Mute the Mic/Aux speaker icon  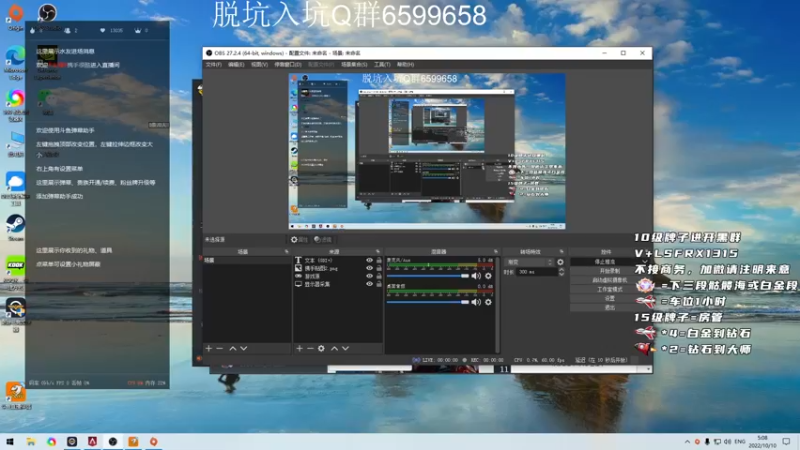tap(476, 276)
